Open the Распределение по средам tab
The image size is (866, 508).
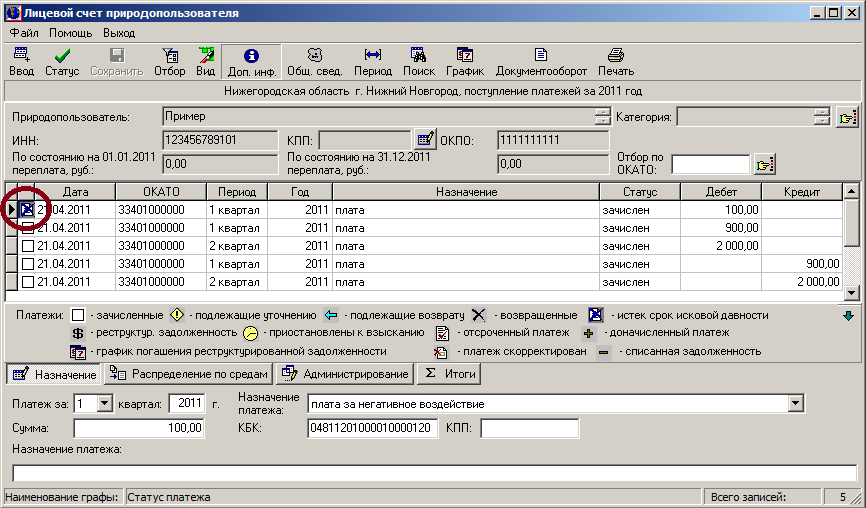pyautogui.click(x=188, y=374)
